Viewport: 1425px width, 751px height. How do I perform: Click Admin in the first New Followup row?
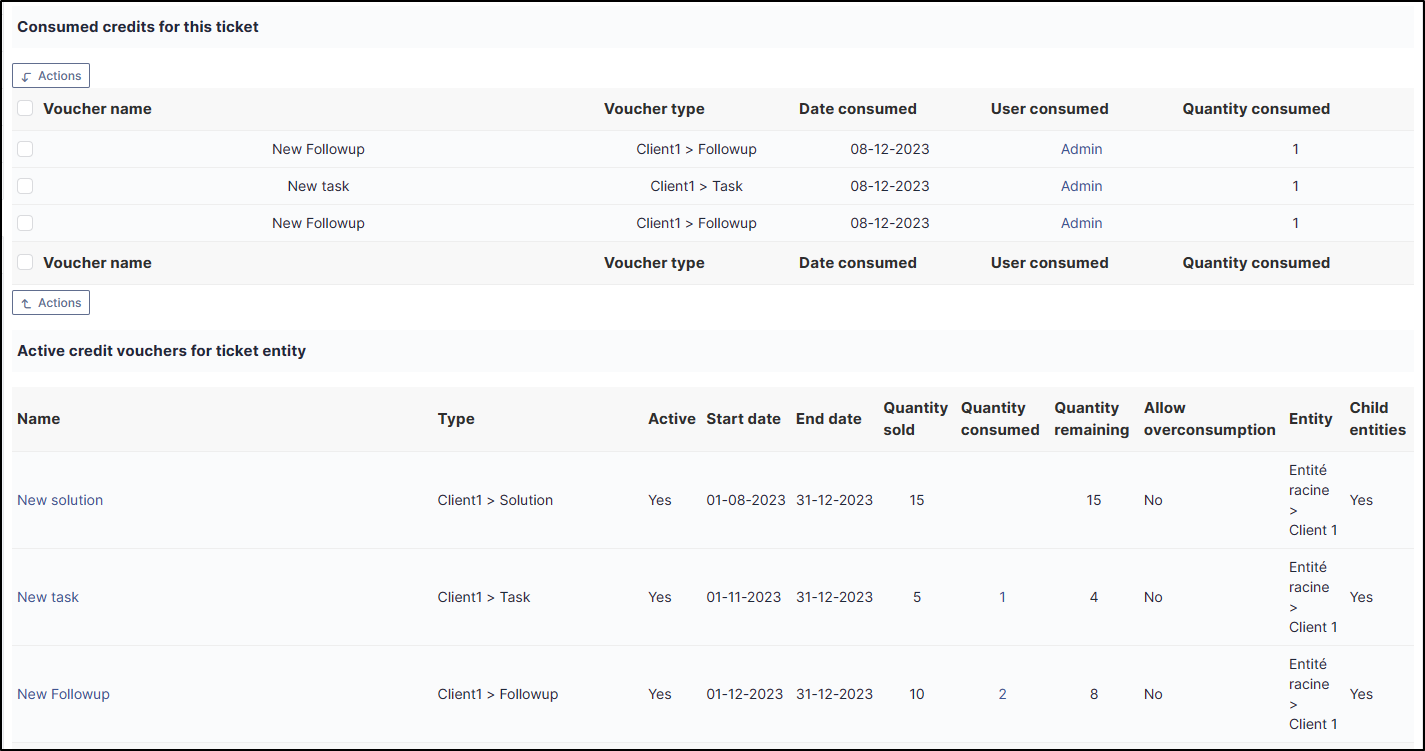(1081, 149)
